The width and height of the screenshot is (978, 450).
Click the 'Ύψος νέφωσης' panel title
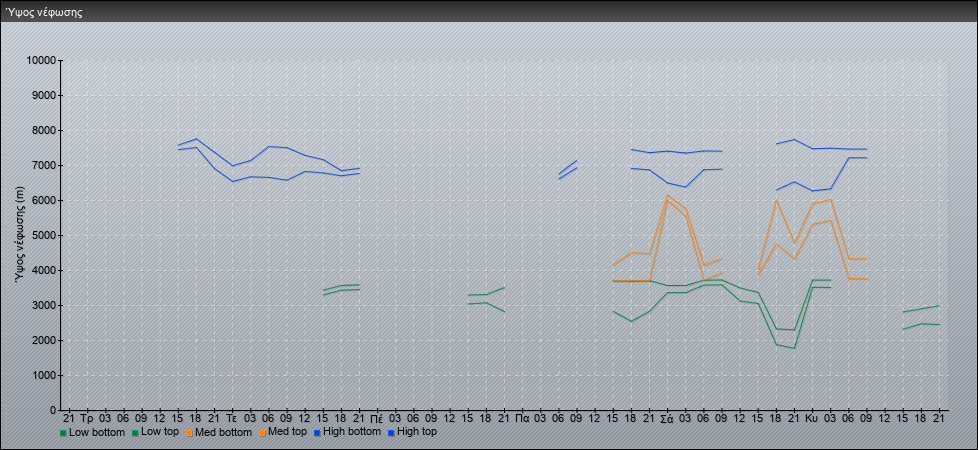44,12
